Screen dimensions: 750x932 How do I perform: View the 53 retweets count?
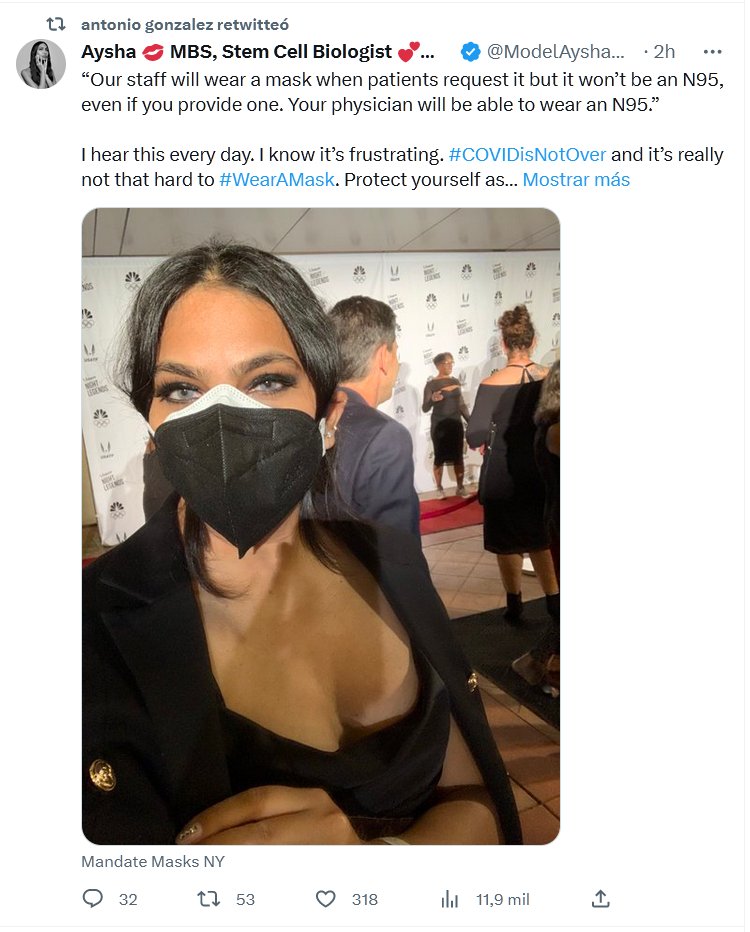point(245,899)
